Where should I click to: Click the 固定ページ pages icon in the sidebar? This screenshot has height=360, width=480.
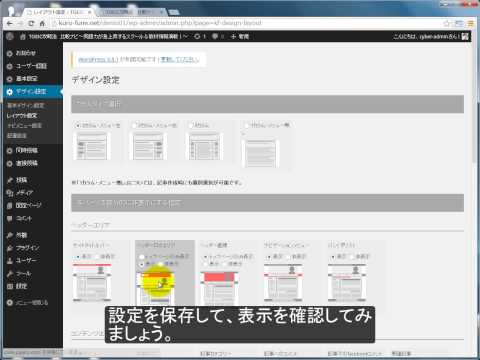coord(10,206)
